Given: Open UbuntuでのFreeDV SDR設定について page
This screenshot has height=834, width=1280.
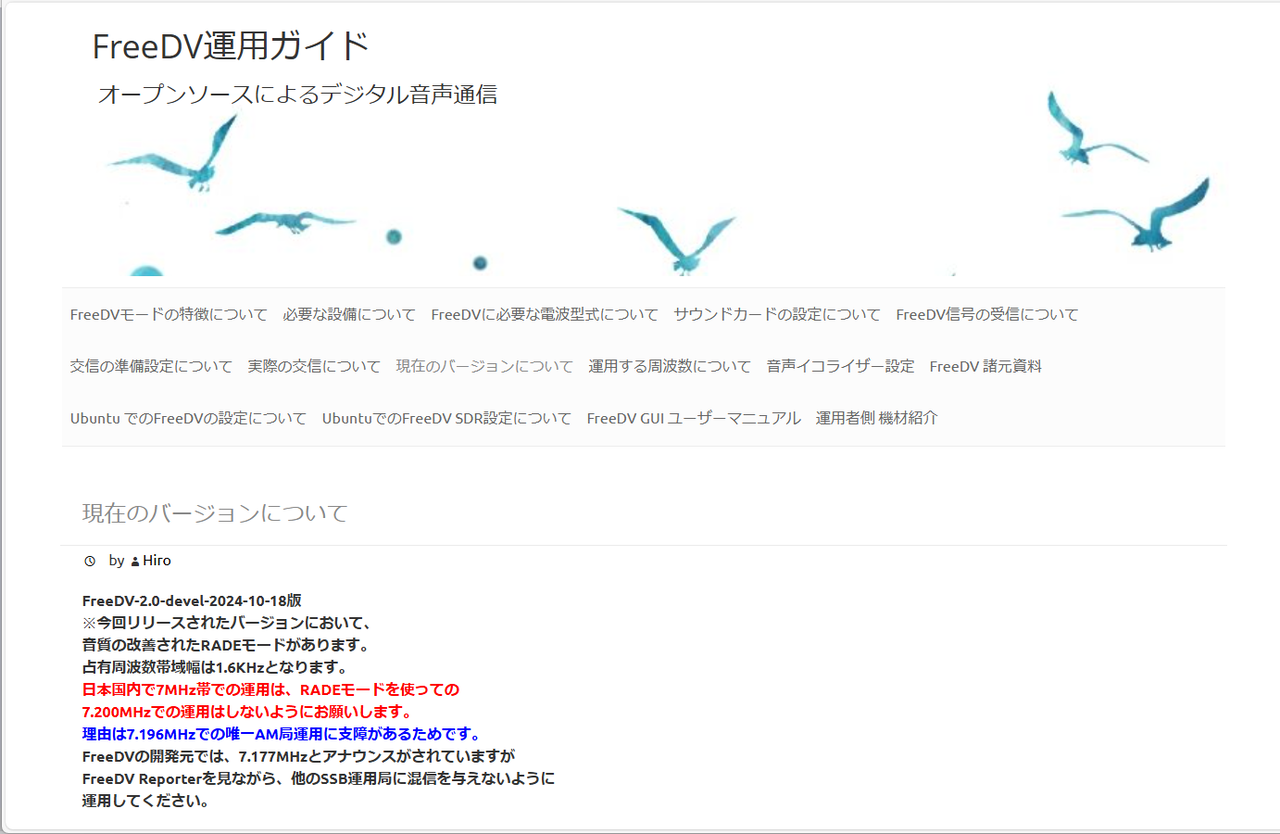Looking at the screenshot, I should point(447,418).
